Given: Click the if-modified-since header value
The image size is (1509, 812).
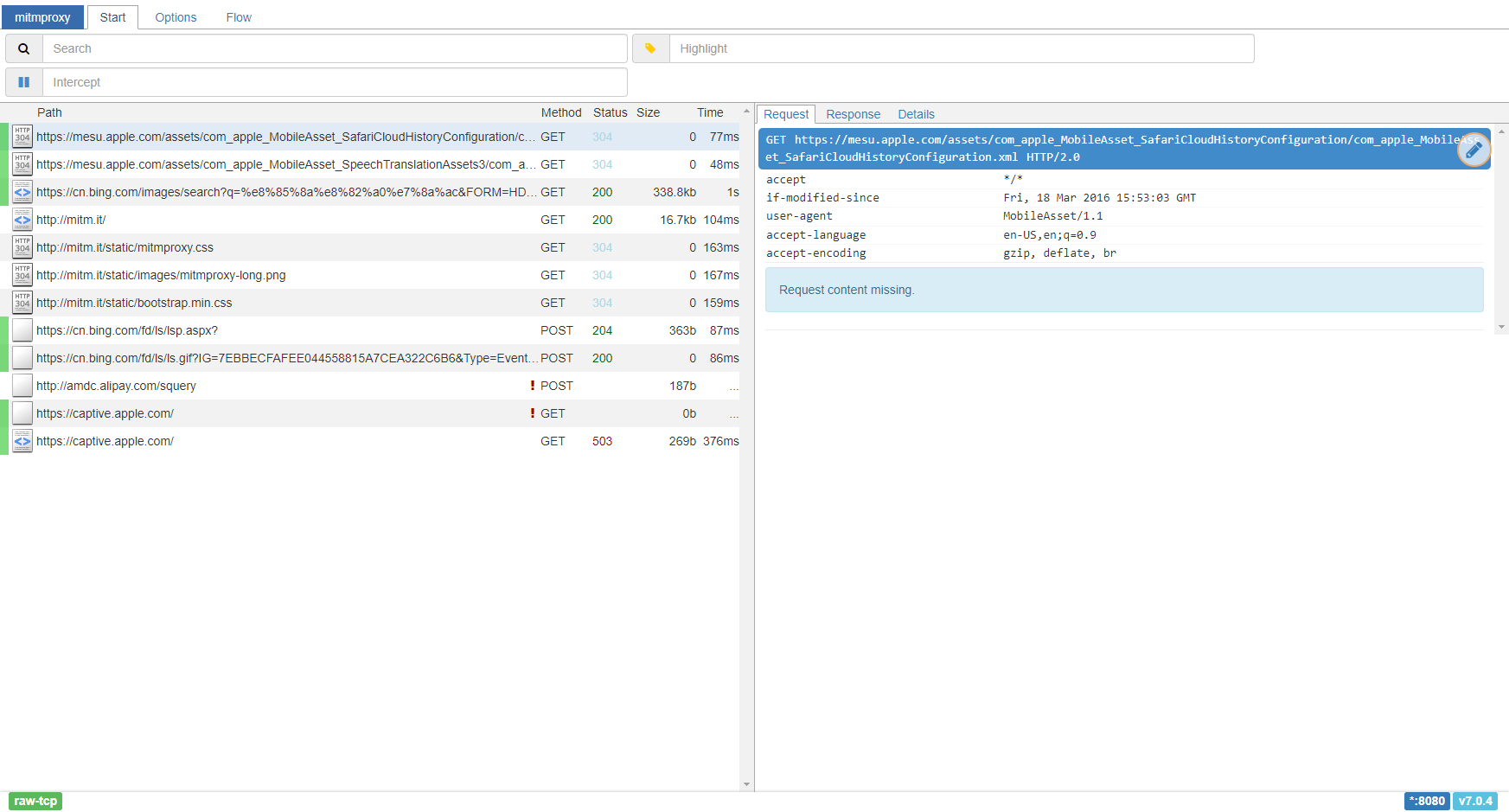Looking at the screenshot, I should click(1099, 198).
